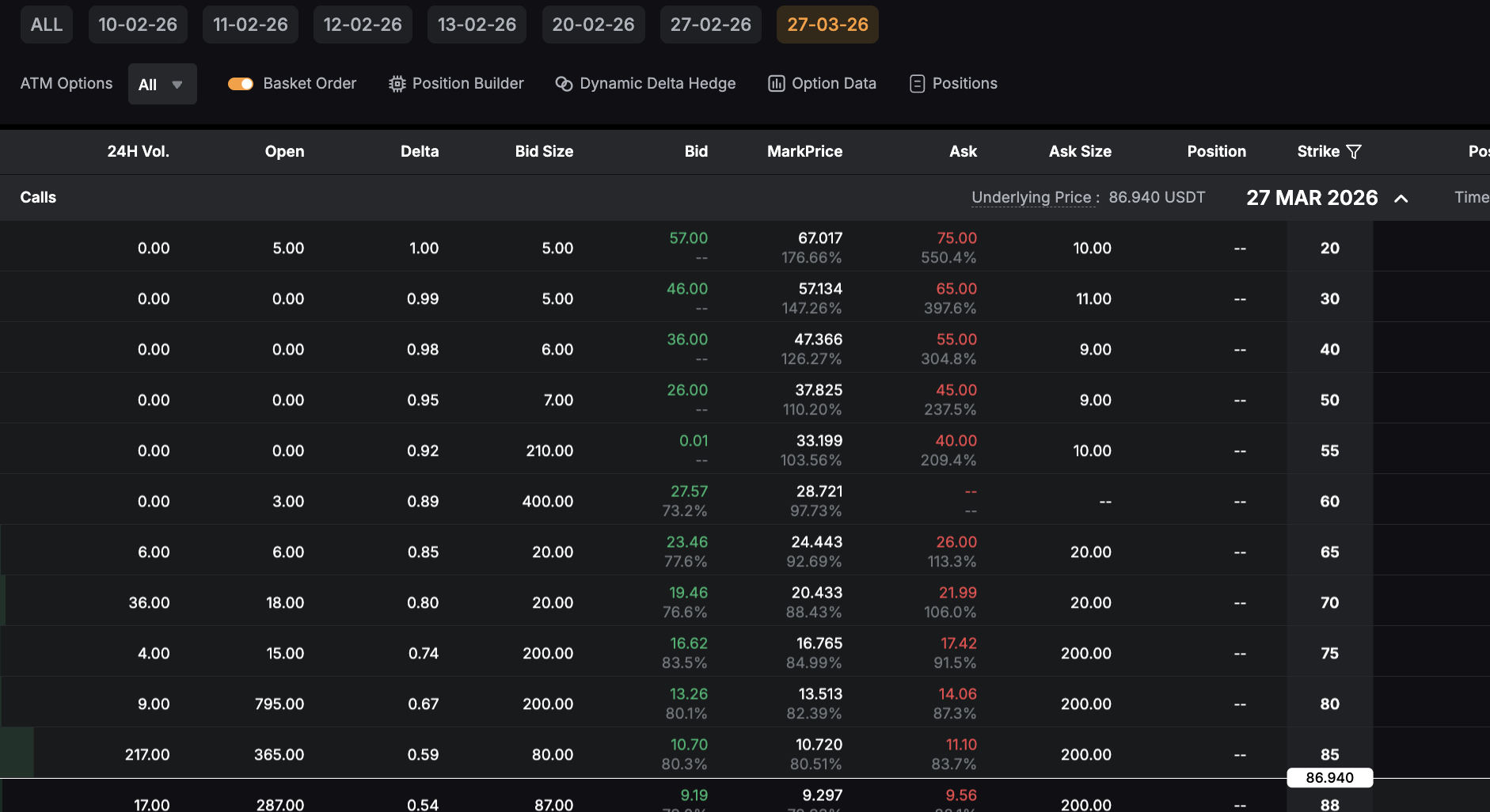The image size is (1490, 812).
Task: Collapse the 27 MAR 2026 expiry section
Action: (1401, 199)
